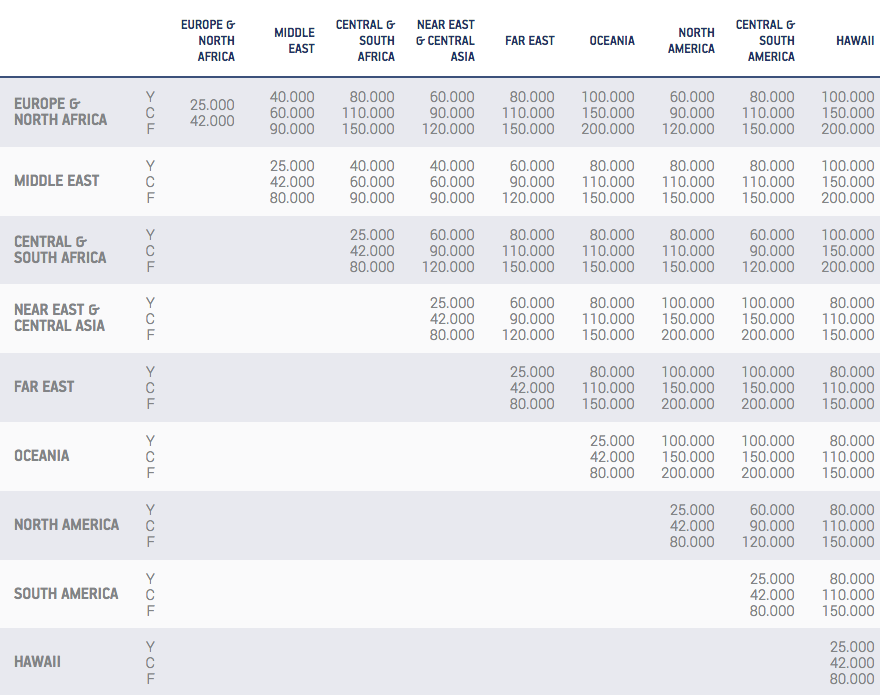Select the FAR EAST column header
The image size is (880, 695).
click(530, 41)
